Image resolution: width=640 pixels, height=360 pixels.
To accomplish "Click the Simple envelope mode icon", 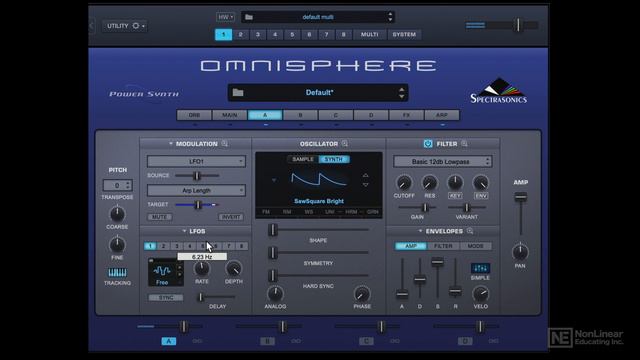I will click(x=480, y=268).
